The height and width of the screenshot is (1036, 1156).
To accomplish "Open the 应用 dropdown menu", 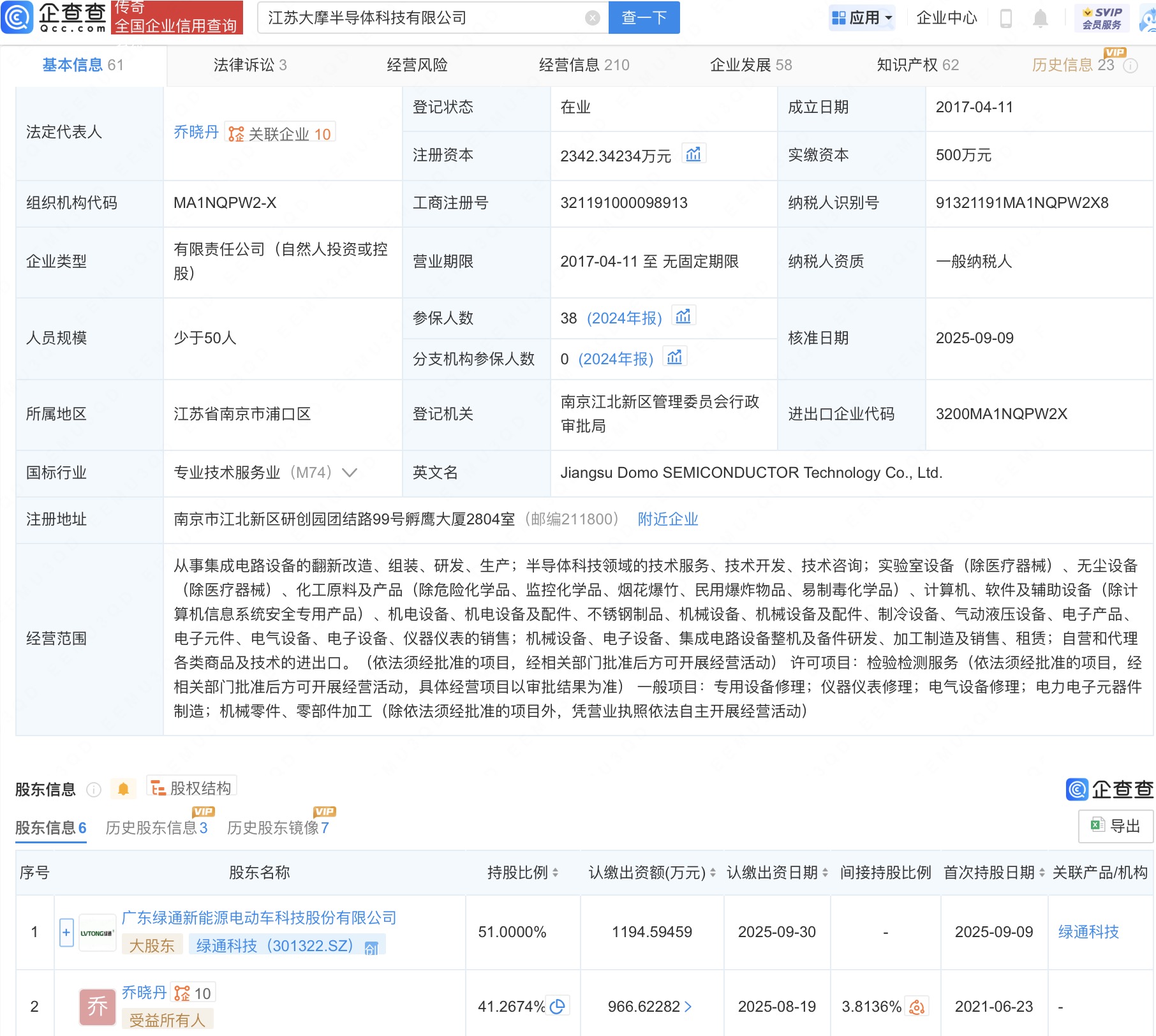I will click(x=863, y=18).
